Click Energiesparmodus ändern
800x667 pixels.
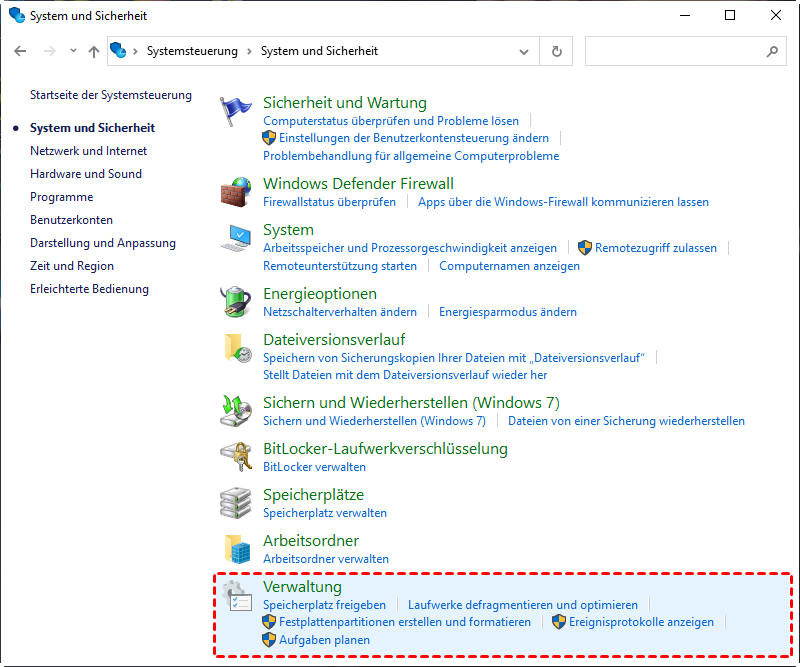[508, 312]
